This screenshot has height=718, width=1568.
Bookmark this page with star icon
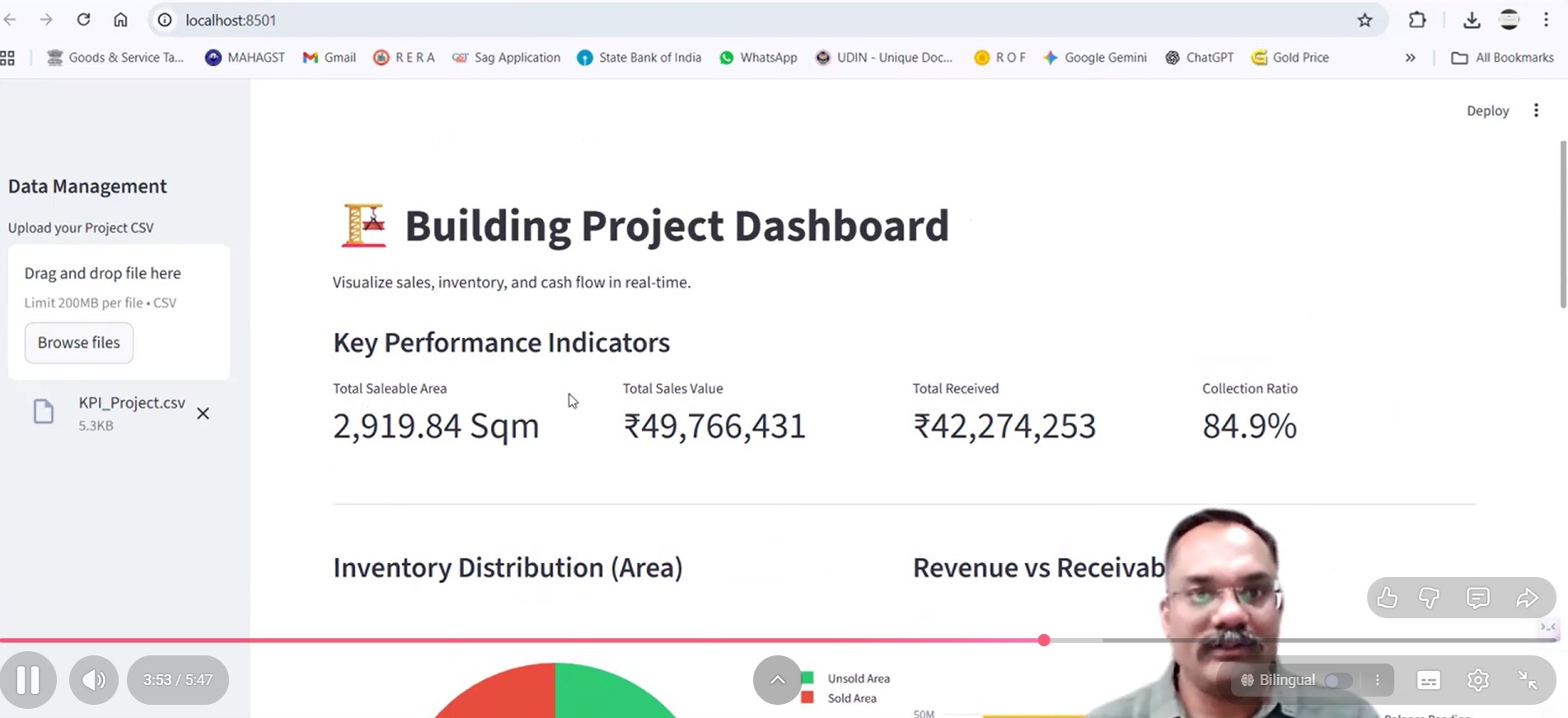pyautogui.click(x=1365, y=21)
